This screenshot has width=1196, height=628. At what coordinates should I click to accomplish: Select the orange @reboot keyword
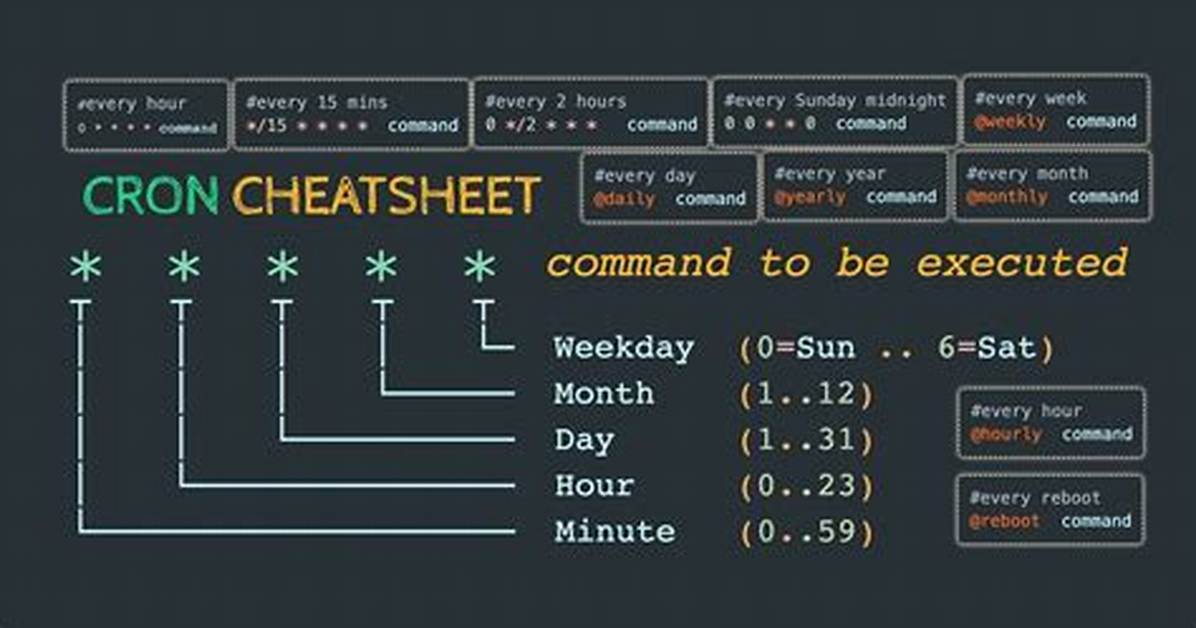[x=1005, y=521]
